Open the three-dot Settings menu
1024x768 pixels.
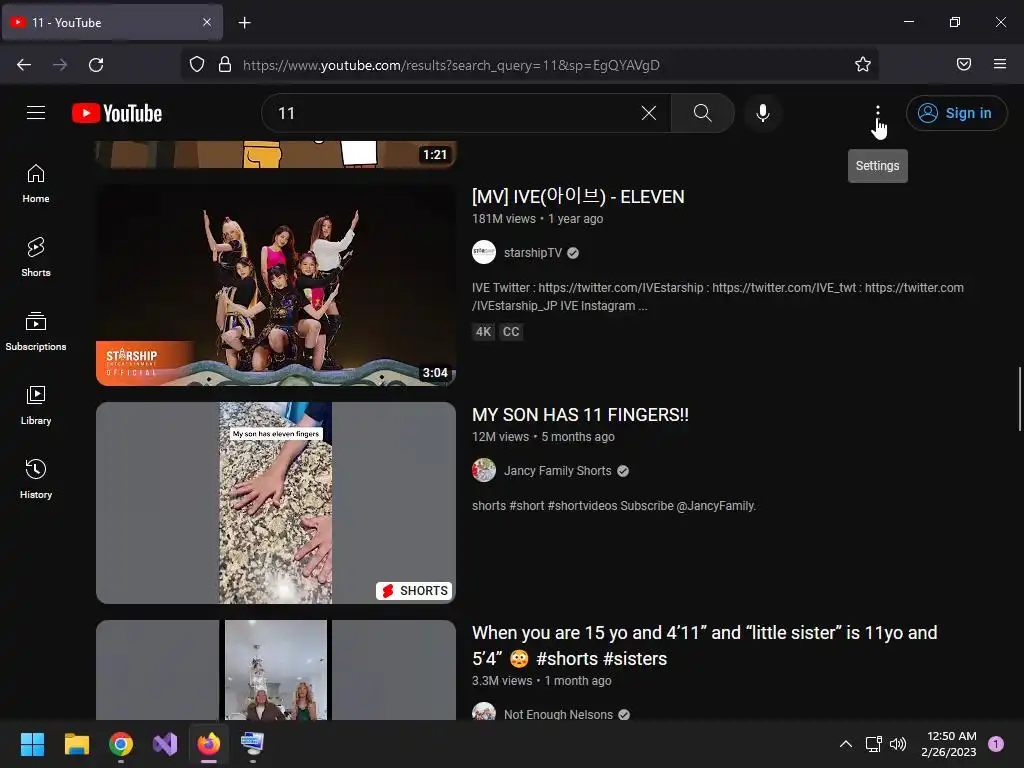pos(878,113)
